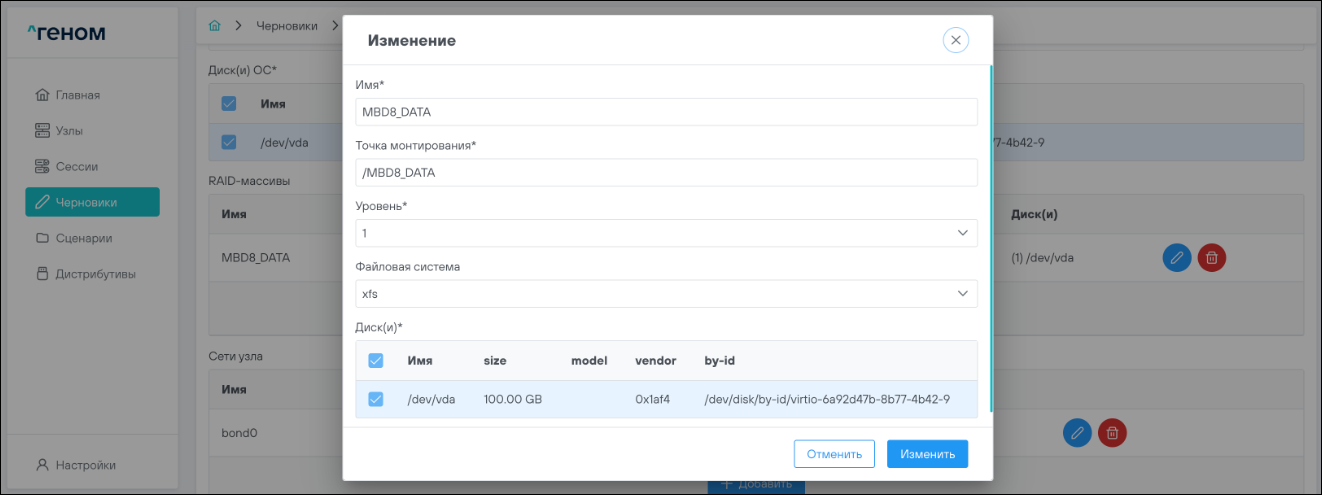
Task: Click the home icon in breadcrumb
Action: [x=213, y=25]
